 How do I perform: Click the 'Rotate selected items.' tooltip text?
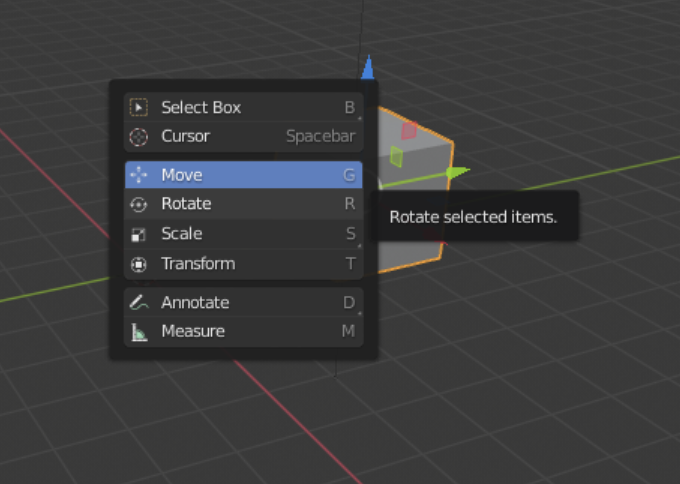pyautogui.click(x=473, y=217)
